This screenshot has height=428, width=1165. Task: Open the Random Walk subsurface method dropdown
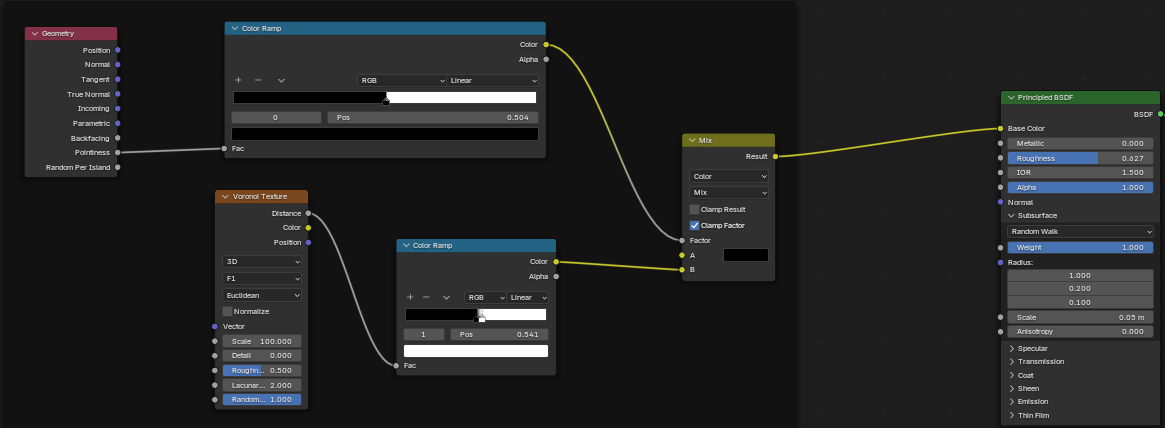click(x=1080, y=231)
